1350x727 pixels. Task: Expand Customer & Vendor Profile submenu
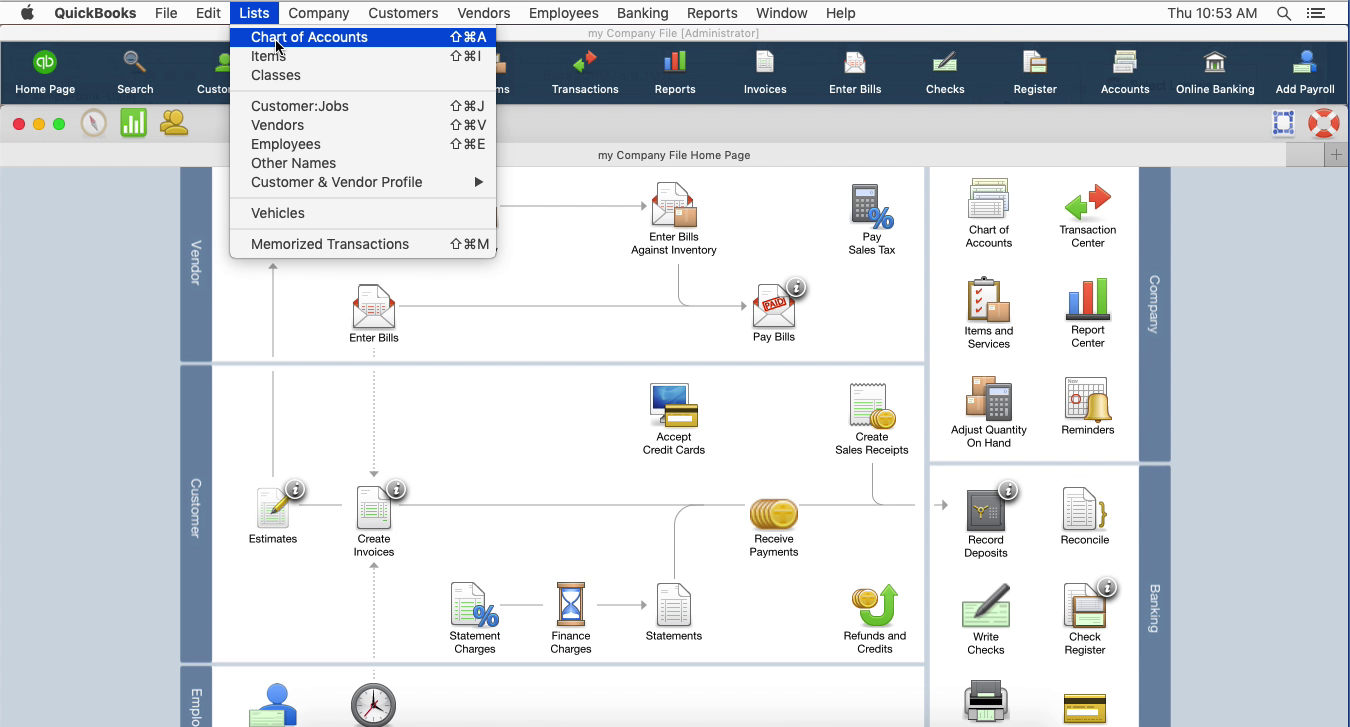(x=362, y=182)
